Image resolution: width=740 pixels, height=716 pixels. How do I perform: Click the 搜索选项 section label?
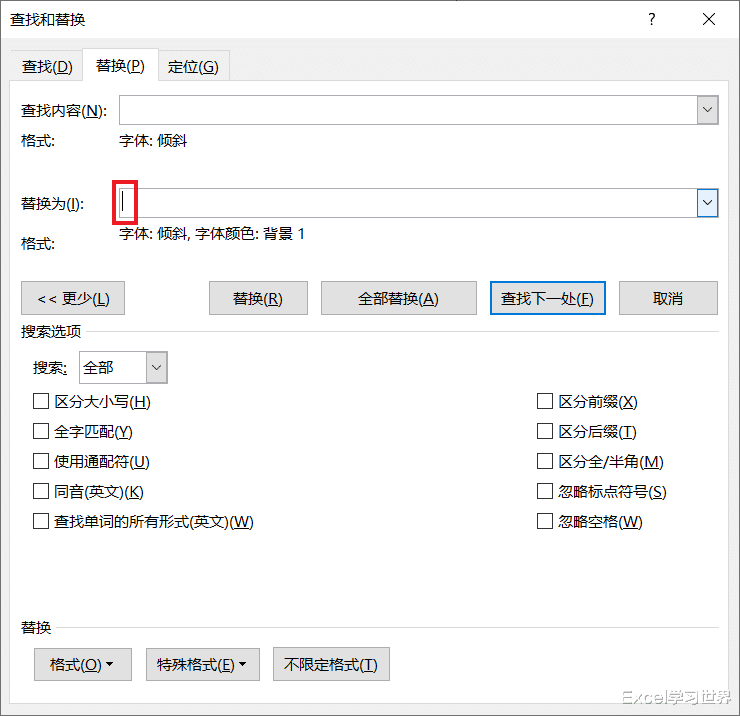pos(51,331)
